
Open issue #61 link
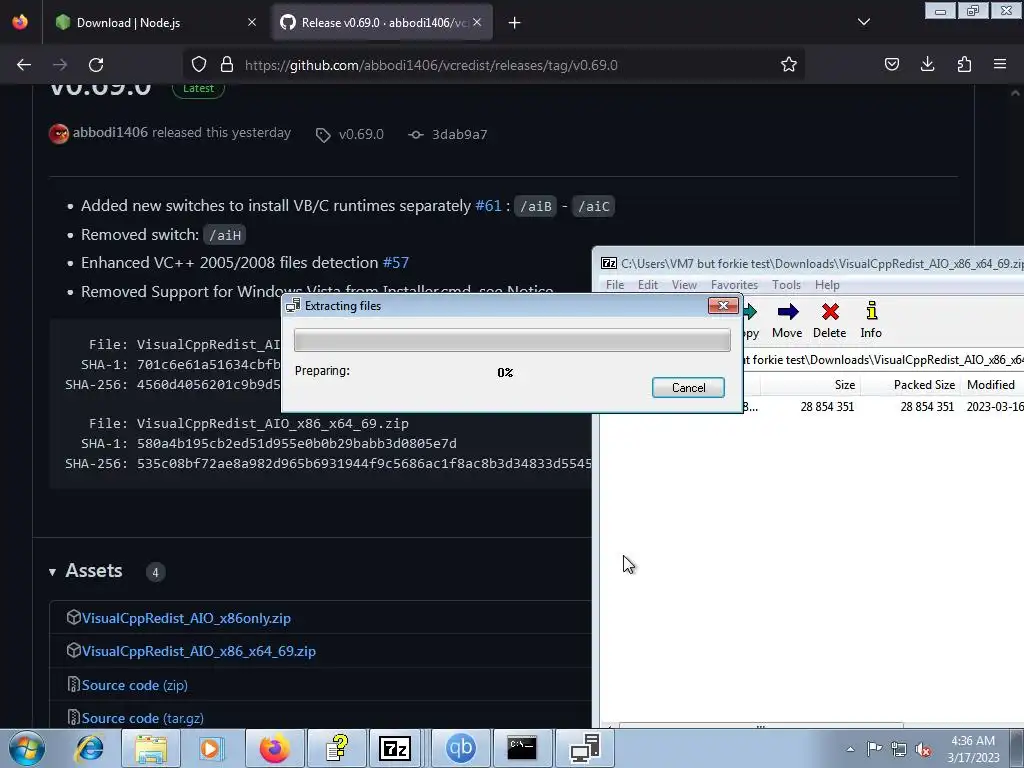click(x=488, y=206)
